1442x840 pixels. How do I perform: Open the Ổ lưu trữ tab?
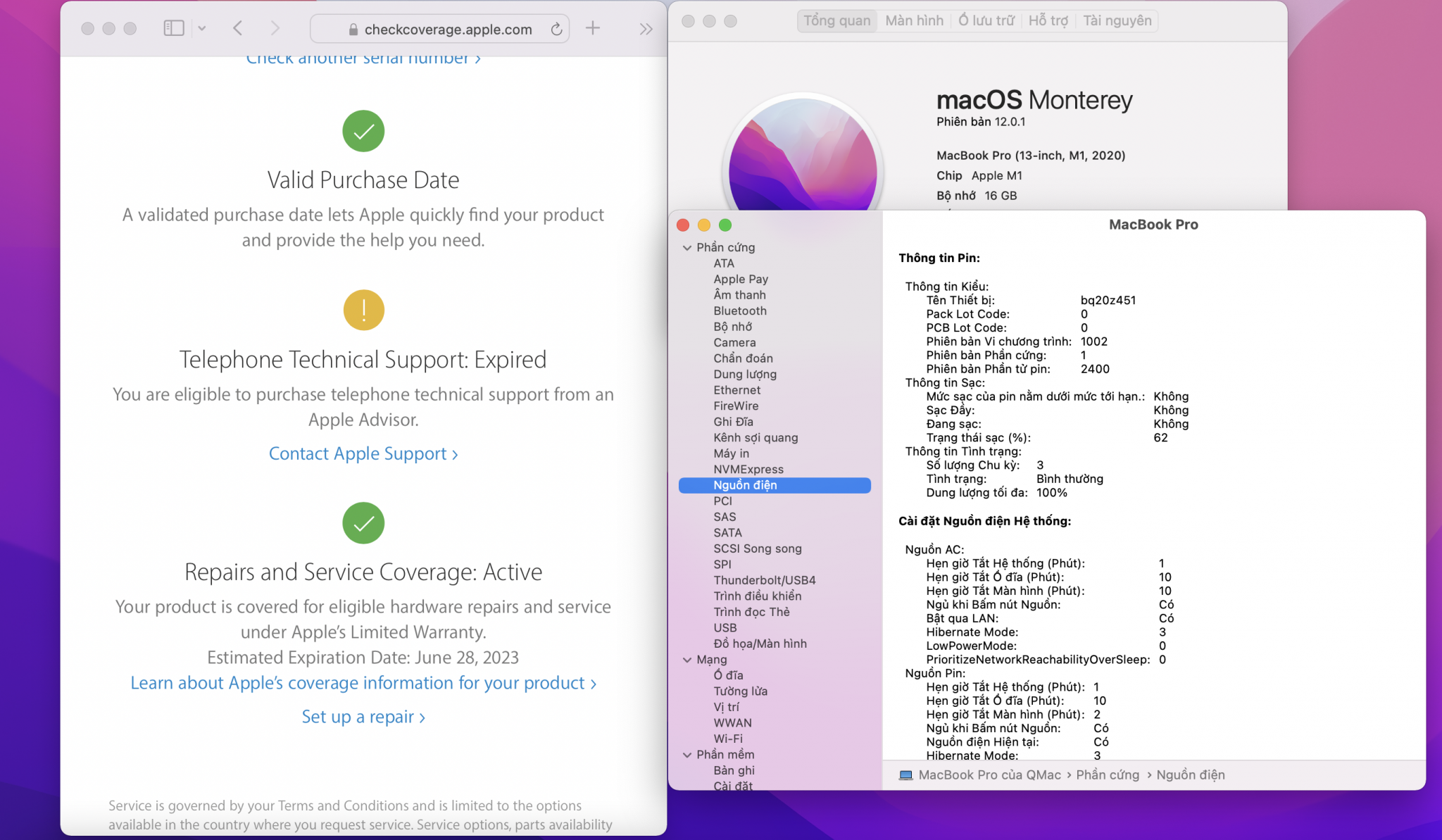tap(986, 20)
